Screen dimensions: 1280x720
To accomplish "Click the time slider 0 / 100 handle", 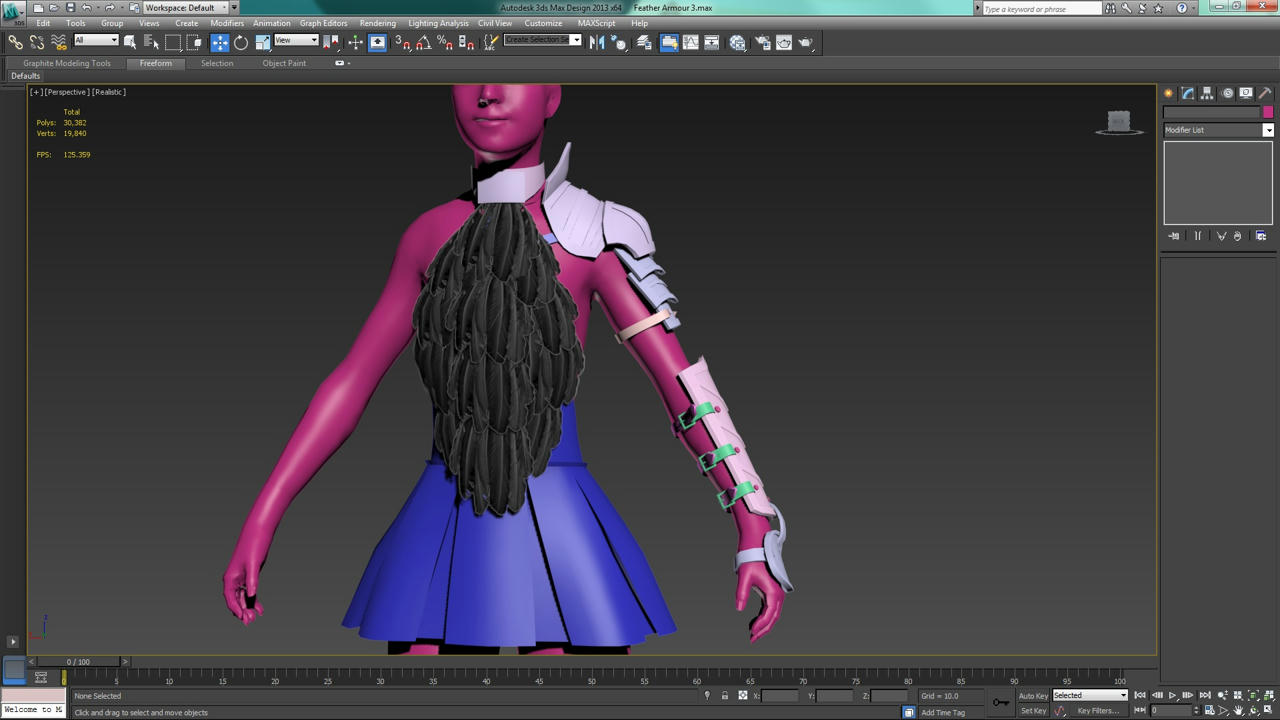I will (78, 662).
